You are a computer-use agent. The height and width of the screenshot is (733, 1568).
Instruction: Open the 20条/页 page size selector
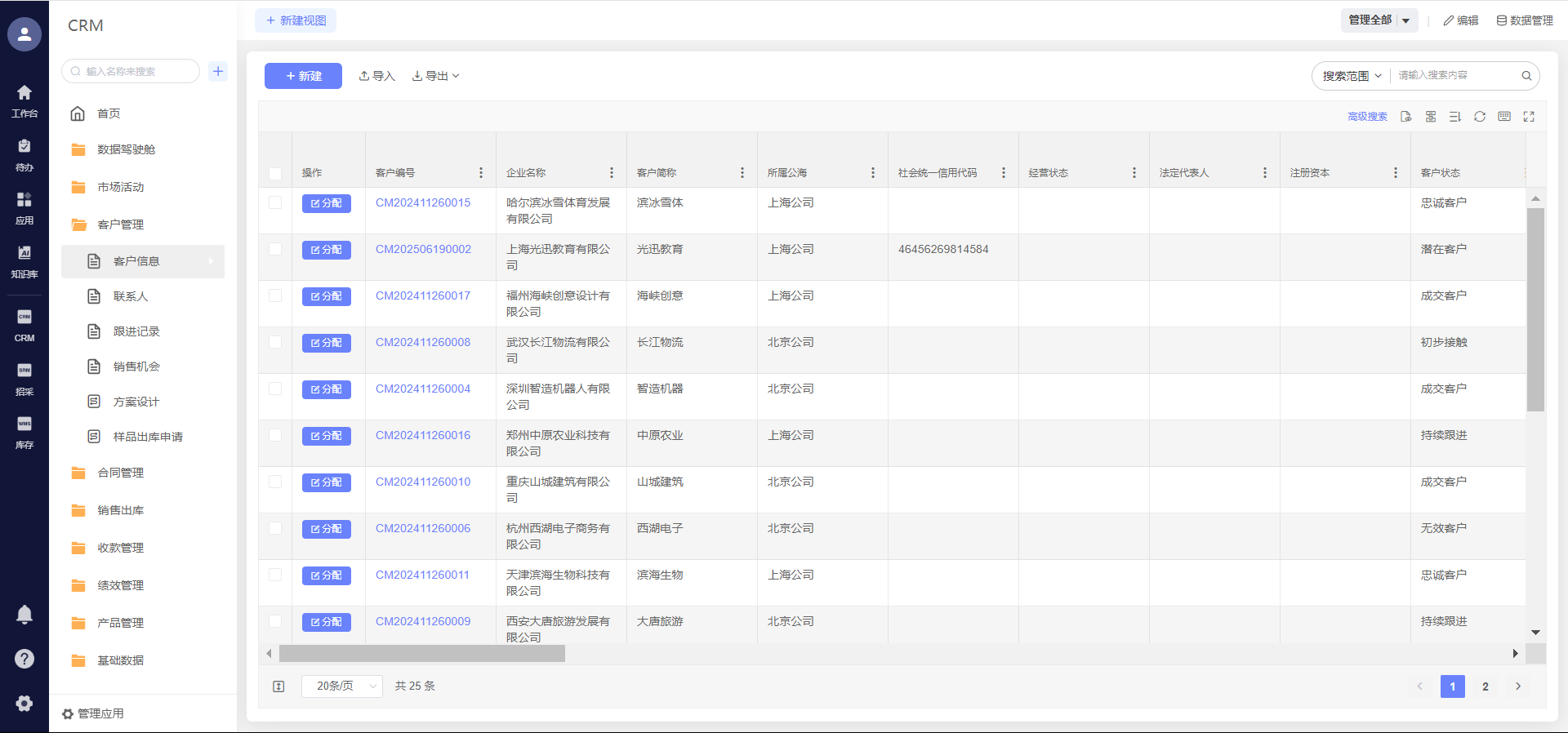[341, 686]
